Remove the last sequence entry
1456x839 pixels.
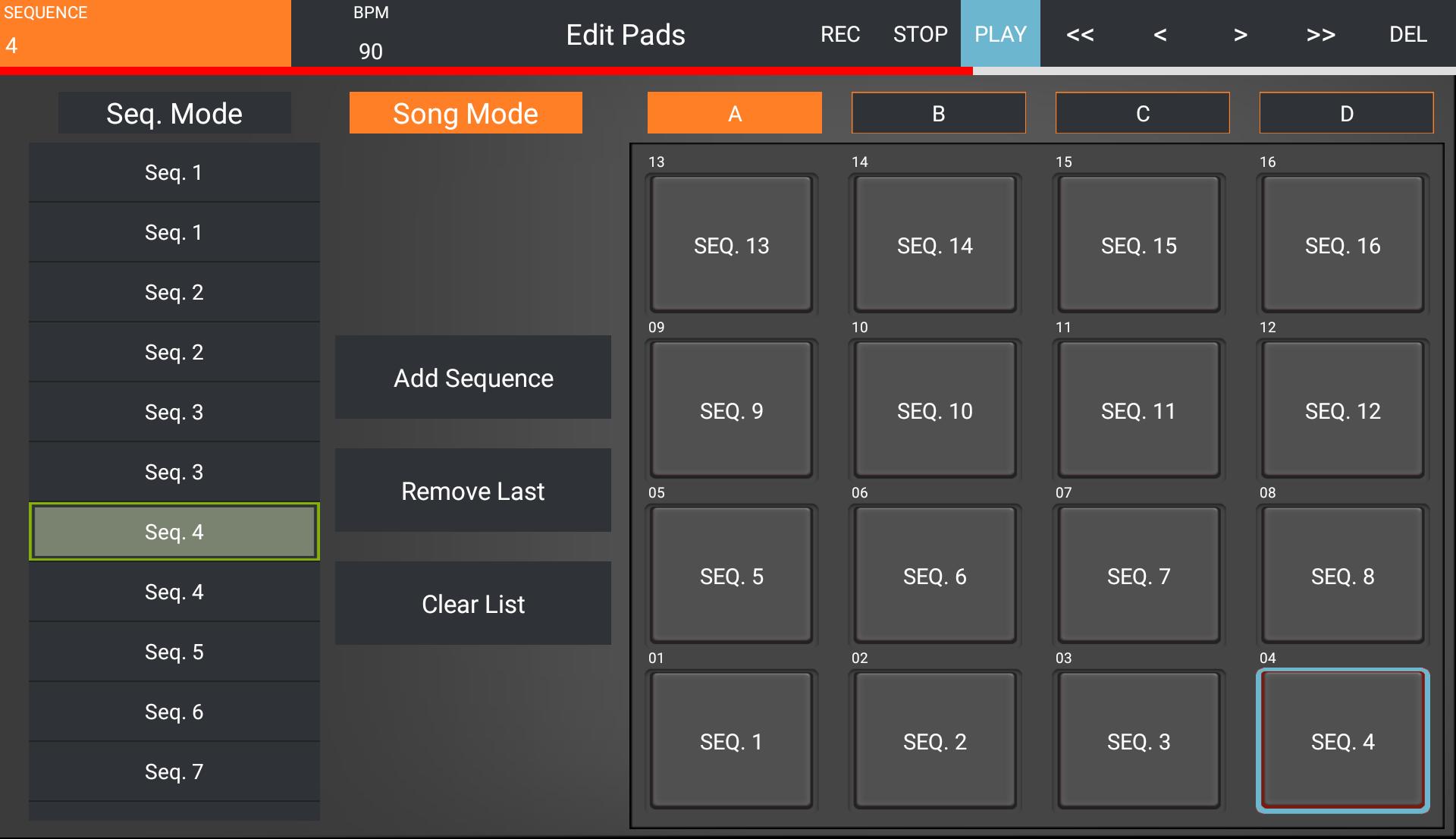472,490
